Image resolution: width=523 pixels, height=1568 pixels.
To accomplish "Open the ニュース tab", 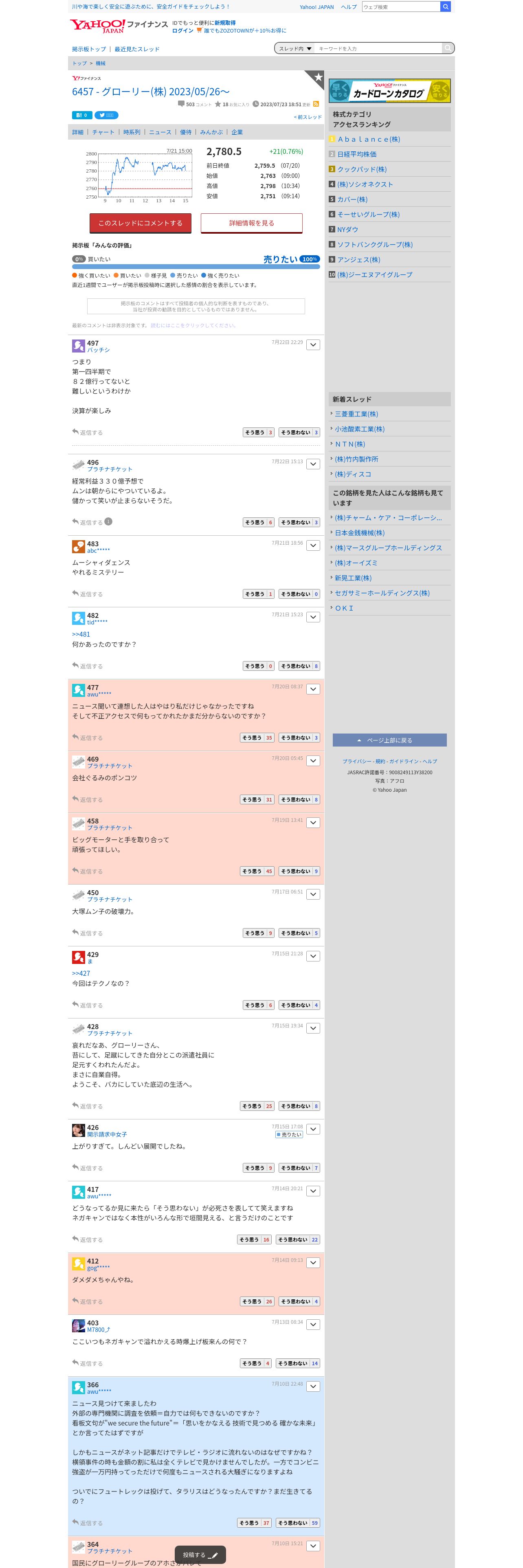I will pos(160,132).
